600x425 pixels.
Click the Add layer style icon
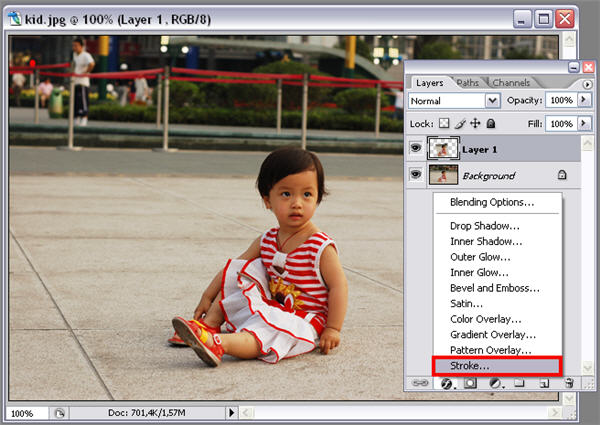[x=446, y=383]
